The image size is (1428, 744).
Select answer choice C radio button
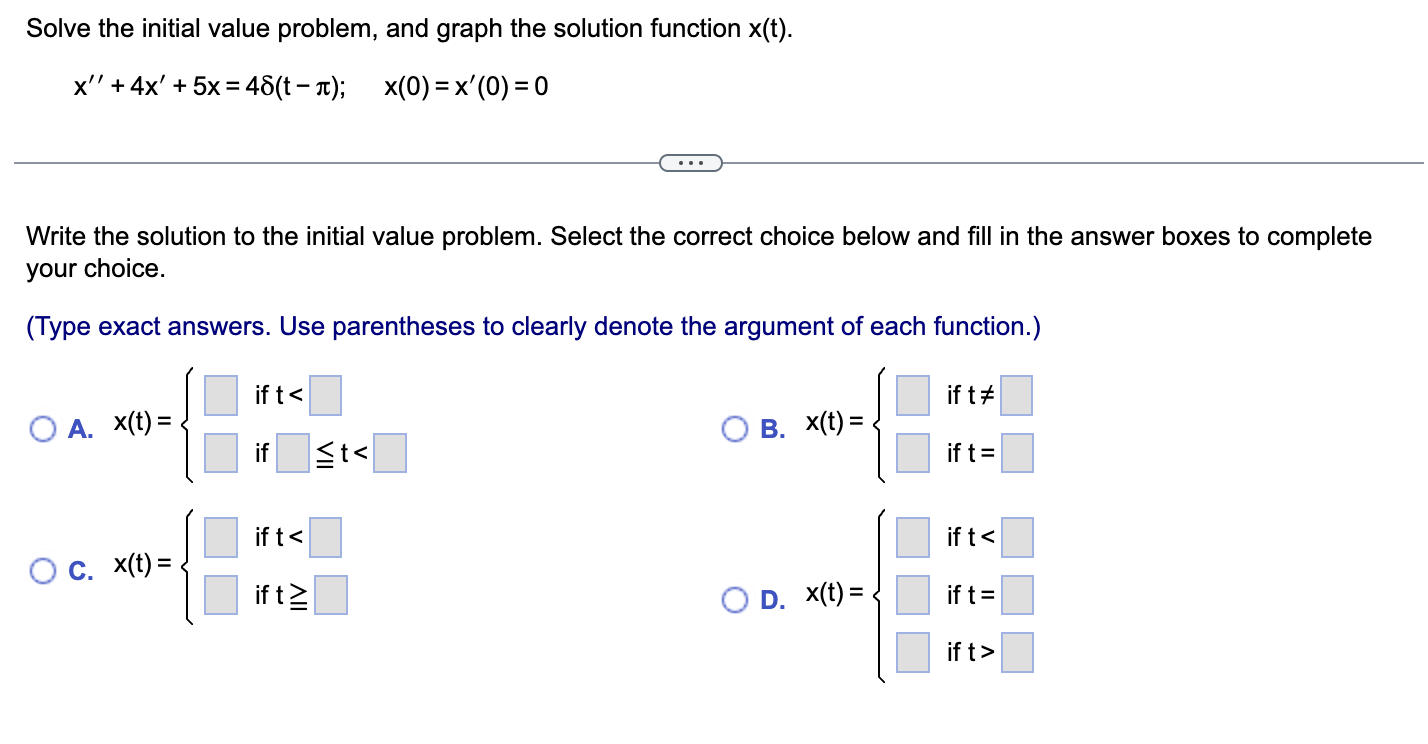(x=42, y=571)
